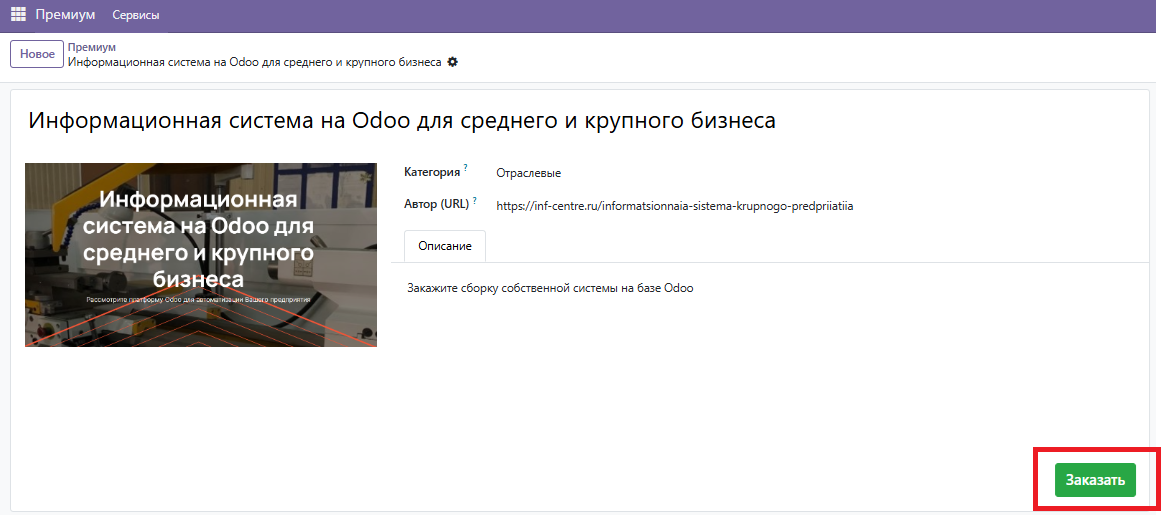This screenshot has width=1171, height=515.
Task: Click the product banner image
Action: click(x=201, y=255)
